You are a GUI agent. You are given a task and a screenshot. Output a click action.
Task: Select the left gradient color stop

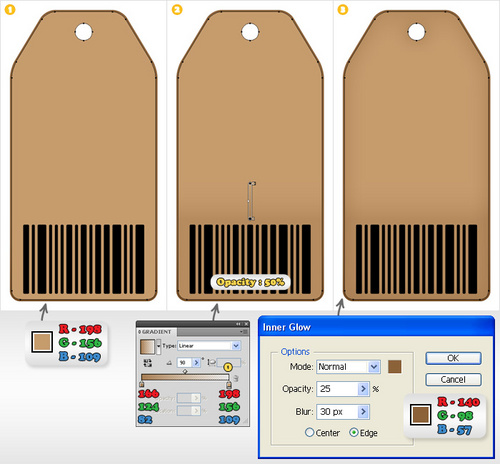[141, 385]
